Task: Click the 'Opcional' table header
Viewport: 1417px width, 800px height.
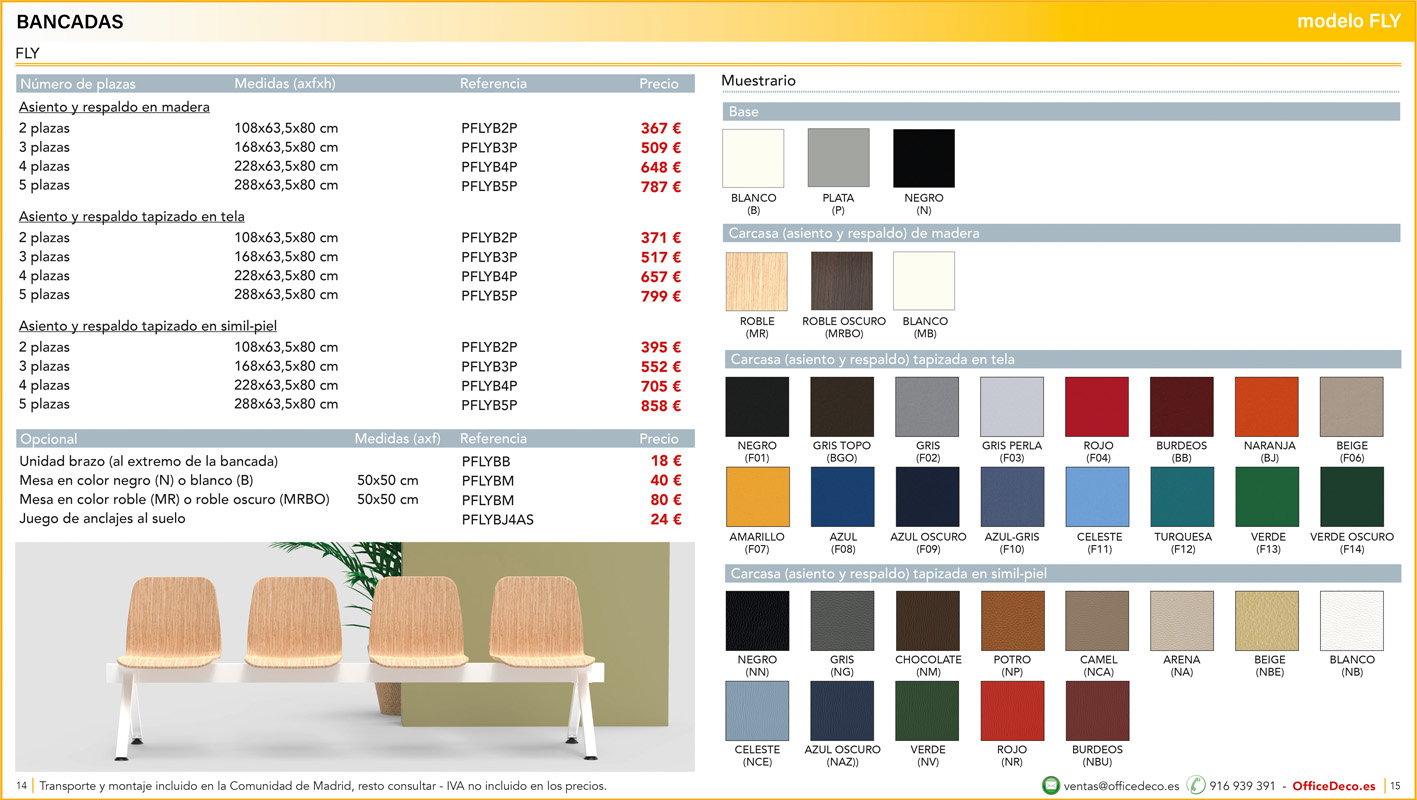Action: (48, 439)
